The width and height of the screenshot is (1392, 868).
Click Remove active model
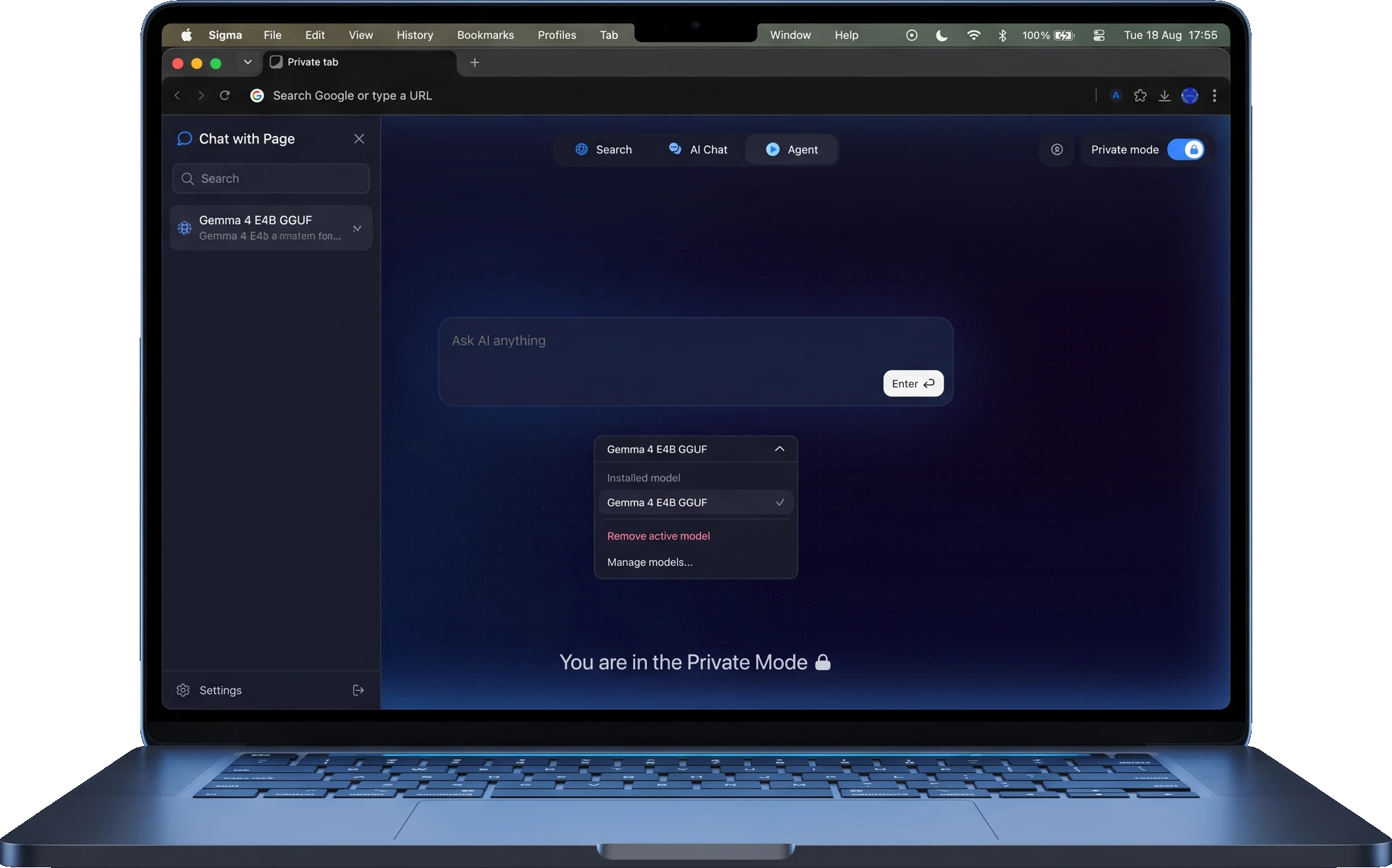tap(658, 536)
